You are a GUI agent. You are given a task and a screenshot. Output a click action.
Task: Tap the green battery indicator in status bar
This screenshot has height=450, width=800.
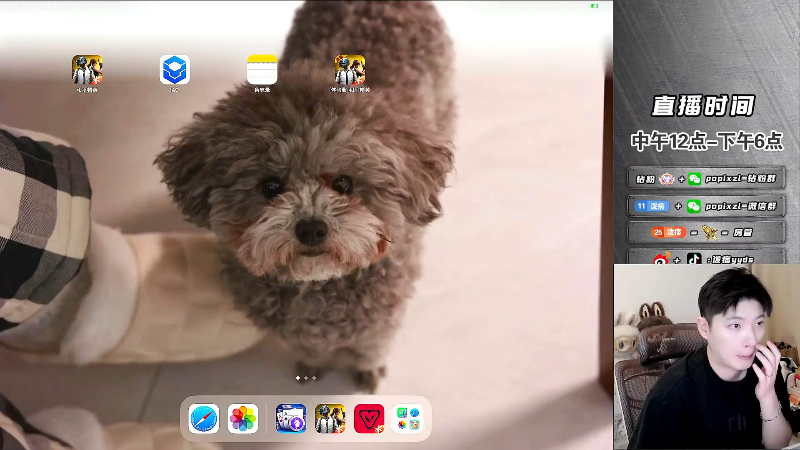coord(594,6)
